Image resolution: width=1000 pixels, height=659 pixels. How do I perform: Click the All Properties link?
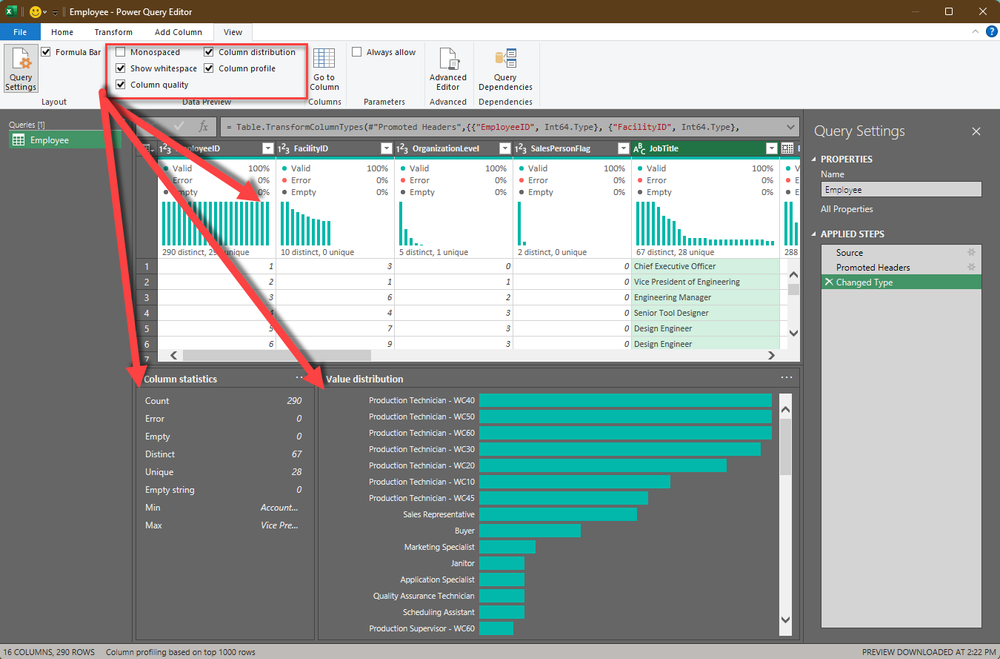point(846,209)
